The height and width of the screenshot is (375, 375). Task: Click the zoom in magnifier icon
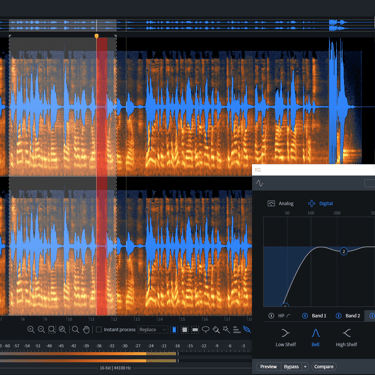point(31,330)
